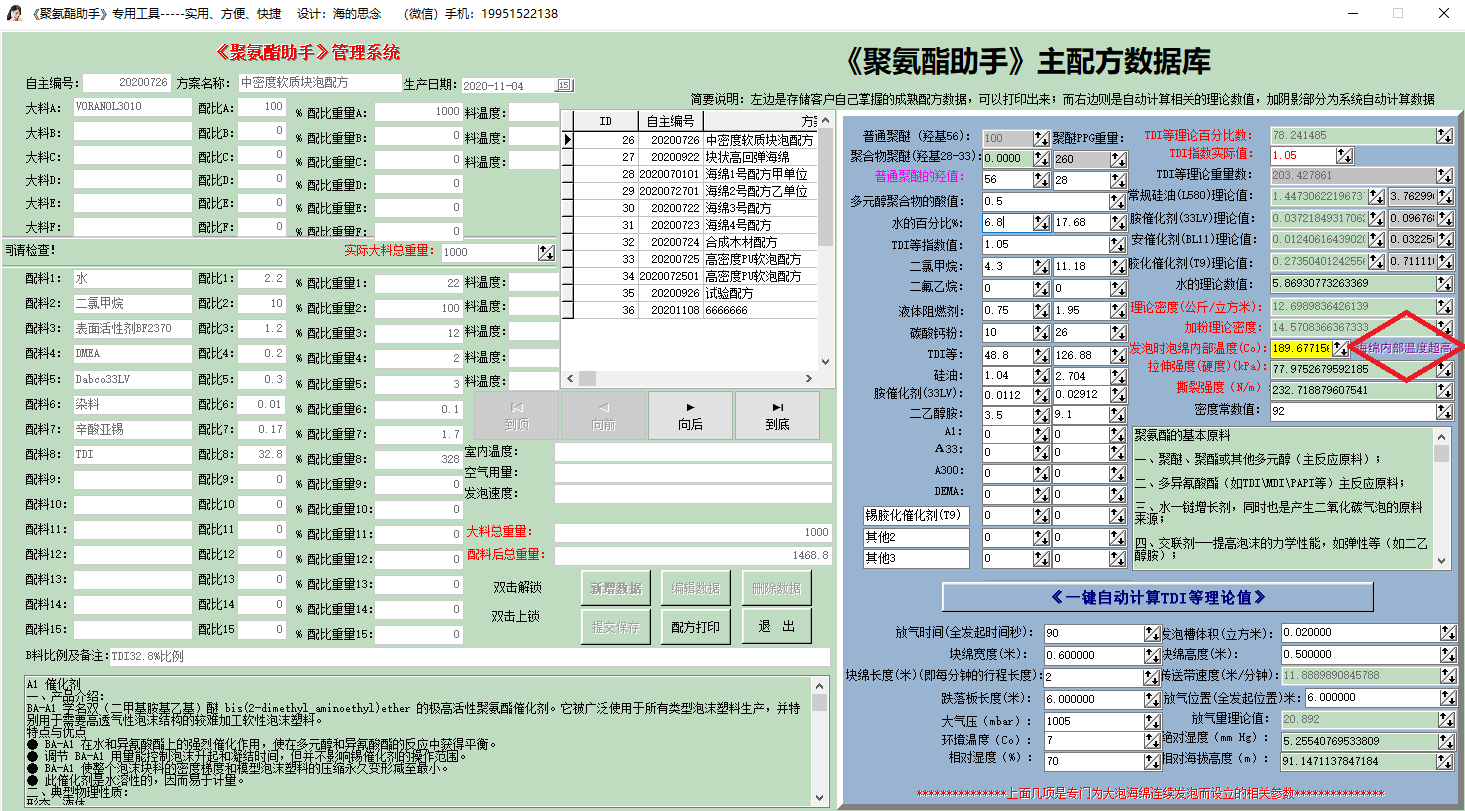Print the formula with 配方打印
This screenshot has height=811, width=1465.
coord(695,626)
